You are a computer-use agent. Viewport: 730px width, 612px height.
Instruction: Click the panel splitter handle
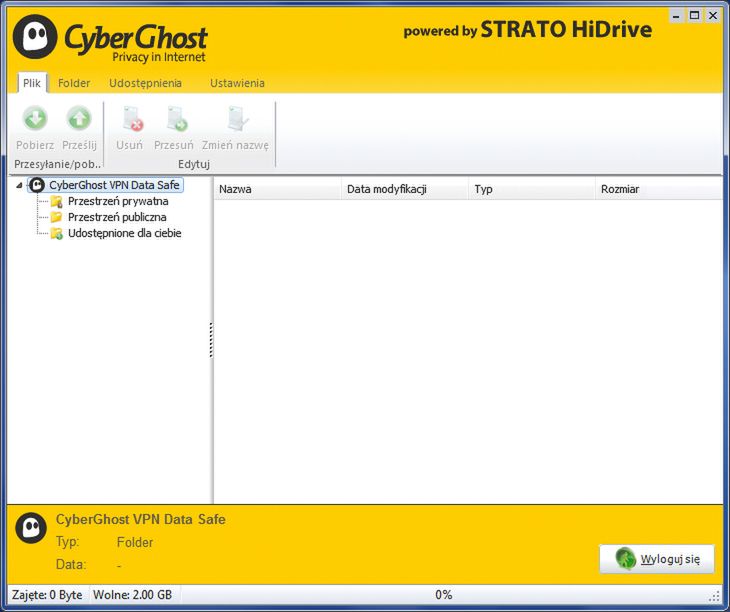pos(211,340)
